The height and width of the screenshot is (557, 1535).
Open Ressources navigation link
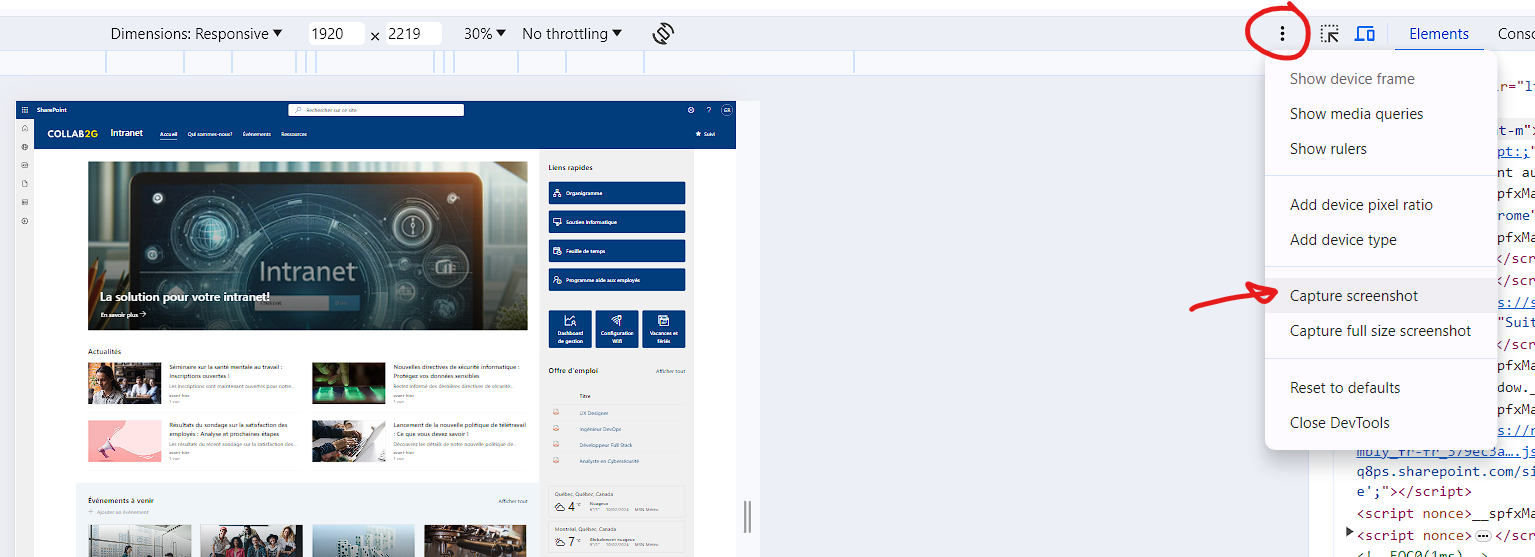(294, 133)
